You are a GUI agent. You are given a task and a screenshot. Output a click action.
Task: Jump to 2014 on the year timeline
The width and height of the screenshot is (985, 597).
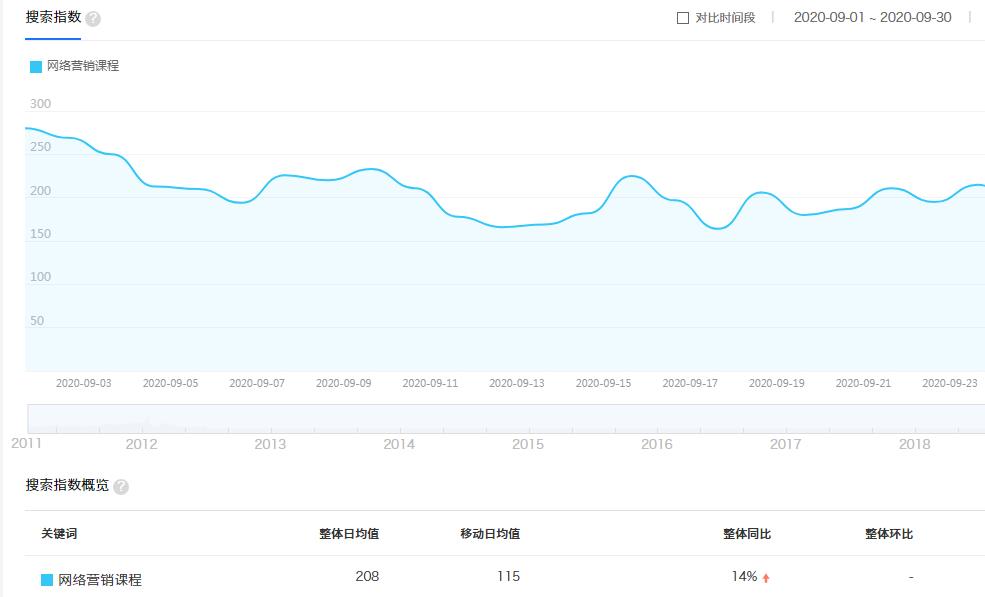[399, 444]
